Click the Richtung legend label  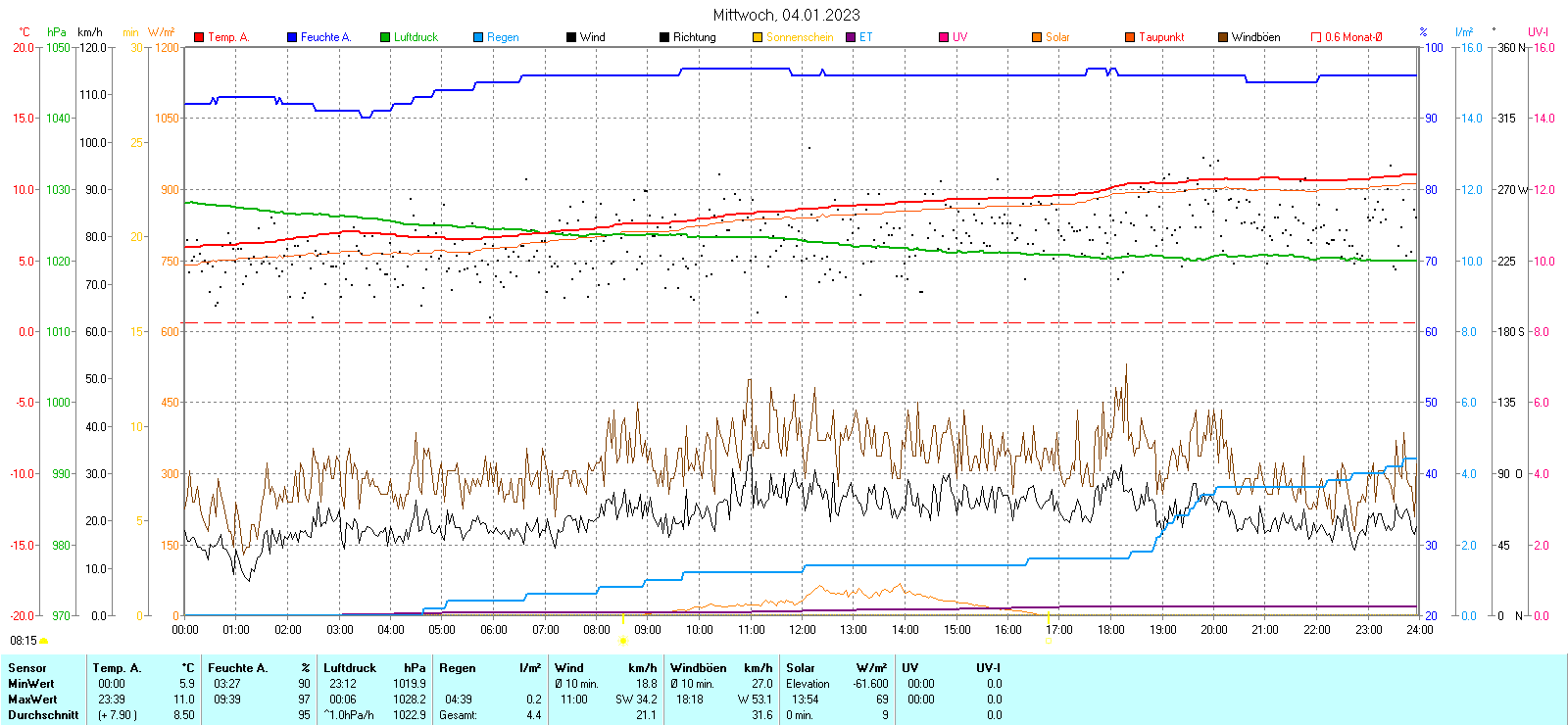coord(694,37)
